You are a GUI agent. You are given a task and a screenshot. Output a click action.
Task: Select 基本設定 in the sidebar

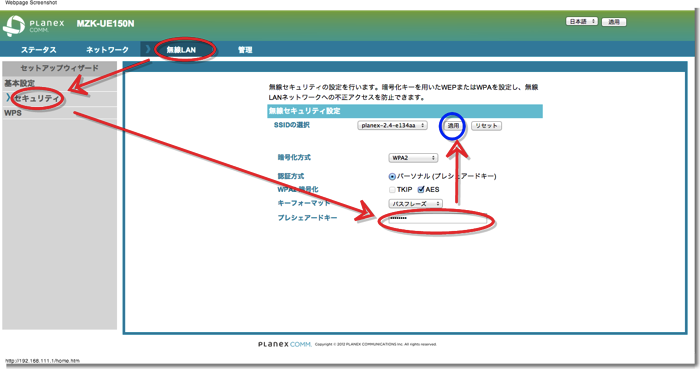pos(20,83)
